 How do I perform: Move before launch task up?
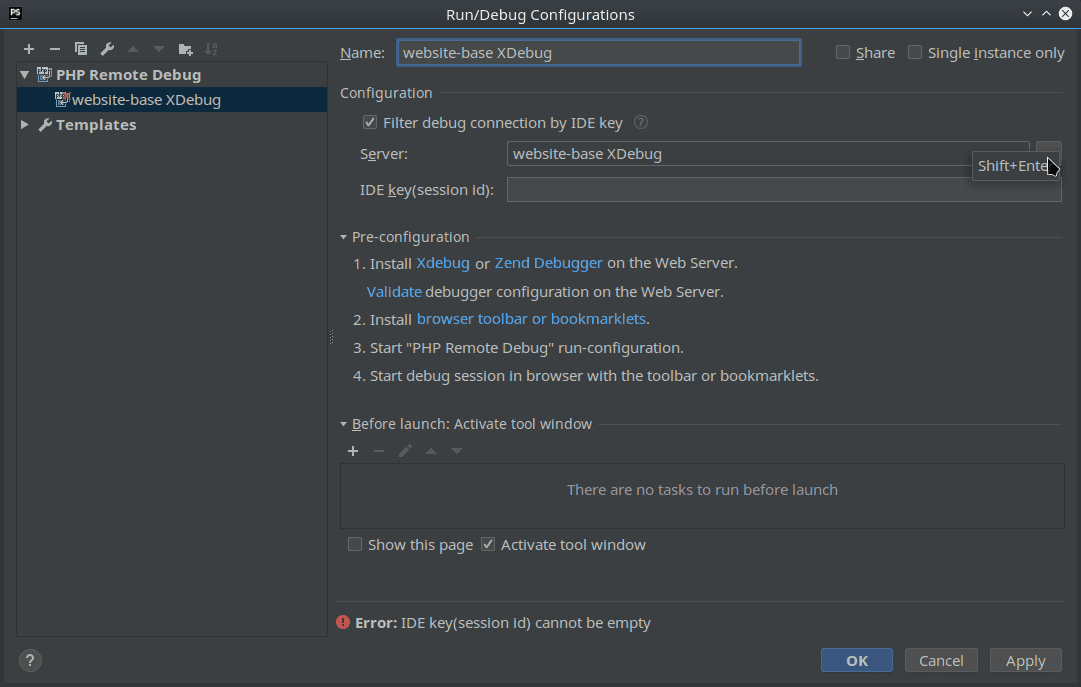point(431,451)
